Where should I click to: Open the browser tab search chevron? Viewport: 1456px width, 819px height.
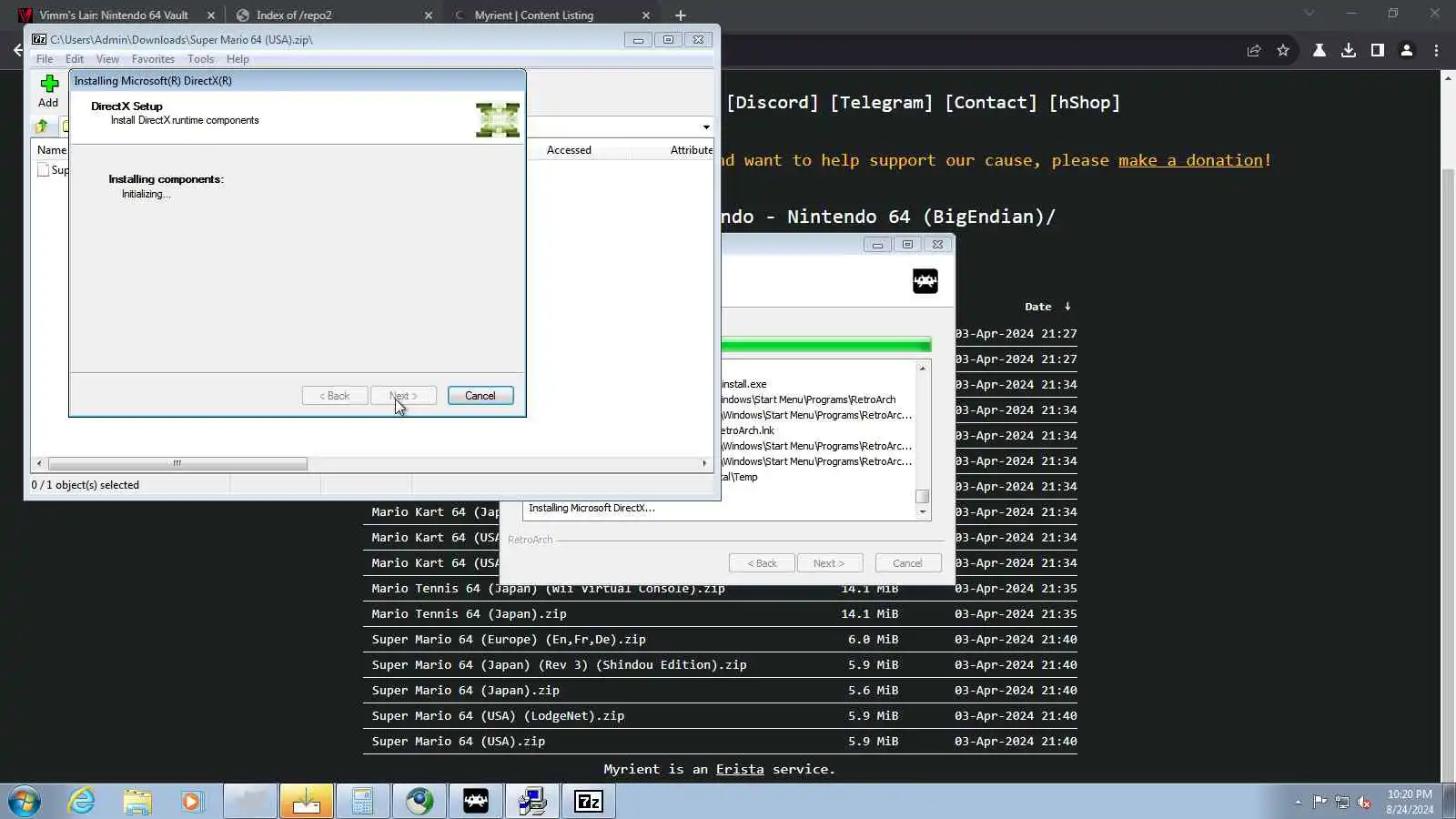(1309, 14)
